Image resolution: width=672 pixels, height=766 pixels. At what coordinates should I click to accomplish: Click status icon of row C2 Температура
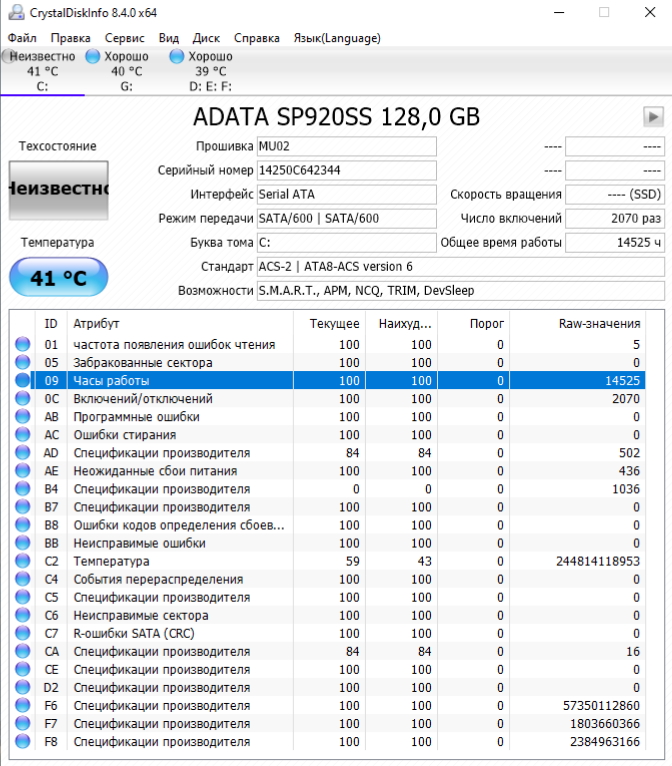pos(22,561)
